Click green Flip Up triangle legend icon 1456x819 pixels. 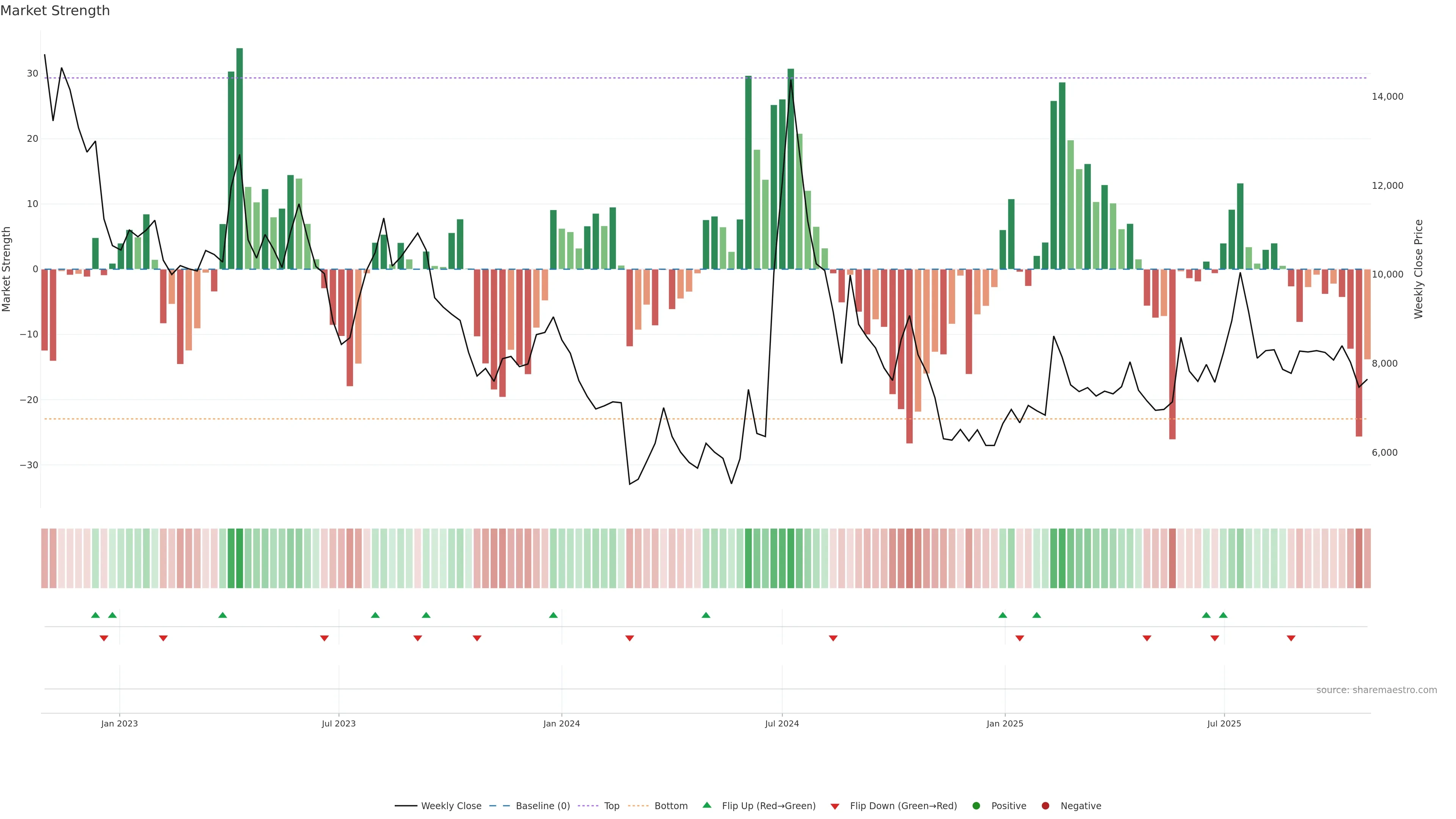706,805
